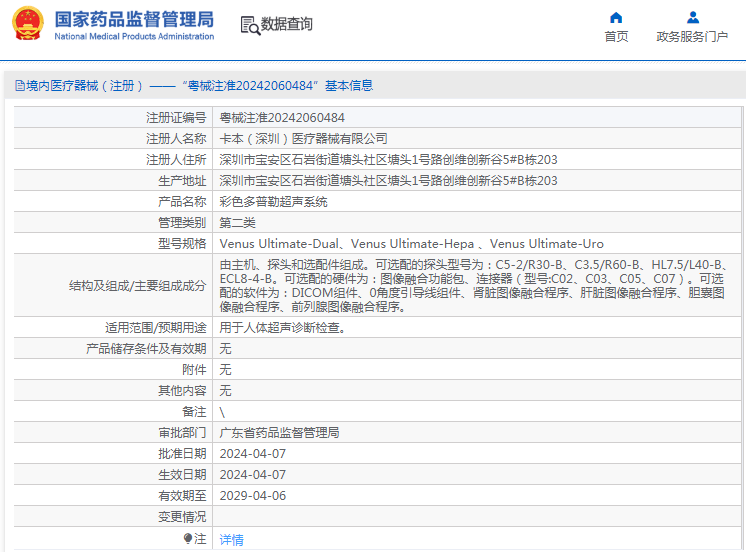Image resolution: width=746 pixels, height=552 pixels.
Task: Click the empty 变更情况 value cell
Action: pos(477,516)
